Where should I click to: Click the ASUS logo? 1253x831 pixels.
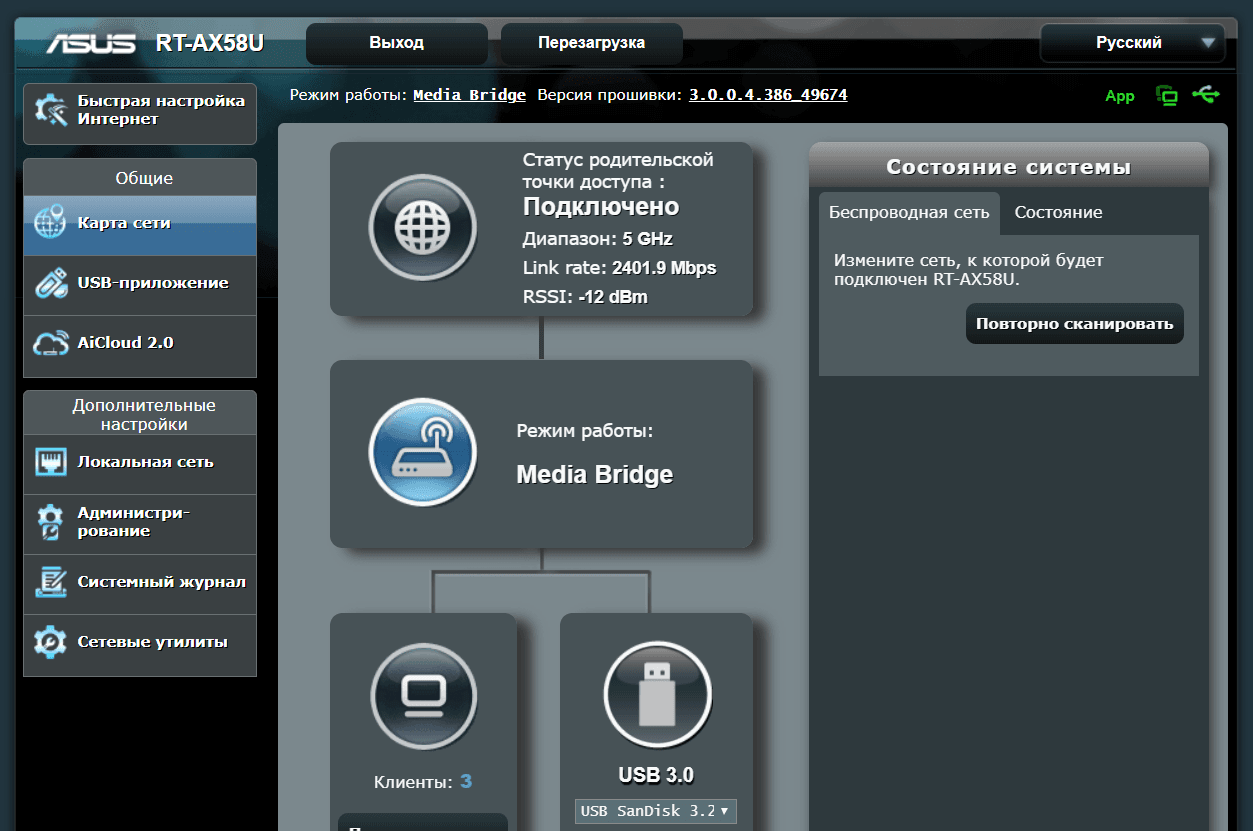point(90,43)
